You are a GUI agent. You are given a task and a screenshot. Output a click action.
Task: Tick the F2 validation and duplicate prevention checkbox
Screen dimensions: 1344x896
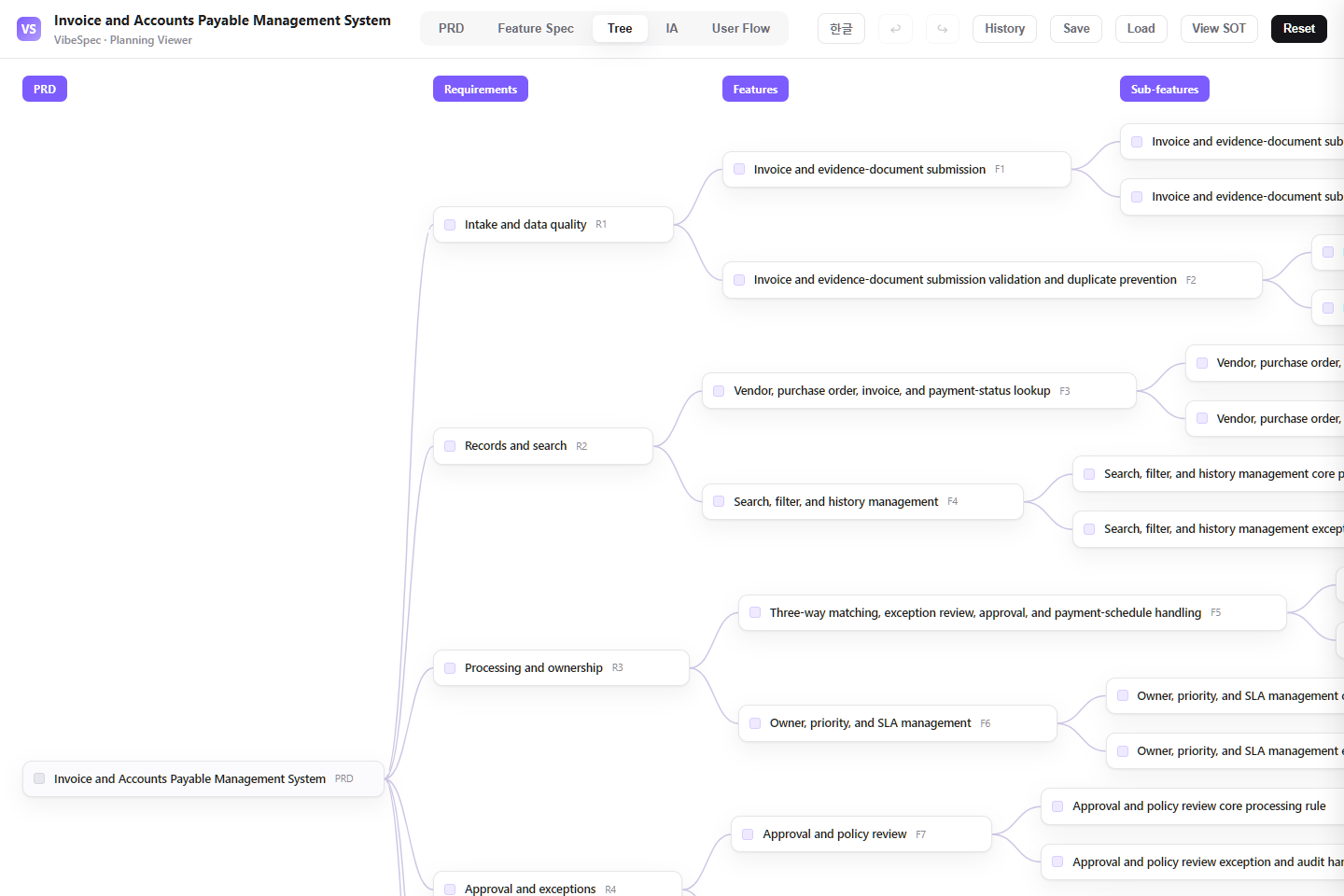(x=739, y=280)
